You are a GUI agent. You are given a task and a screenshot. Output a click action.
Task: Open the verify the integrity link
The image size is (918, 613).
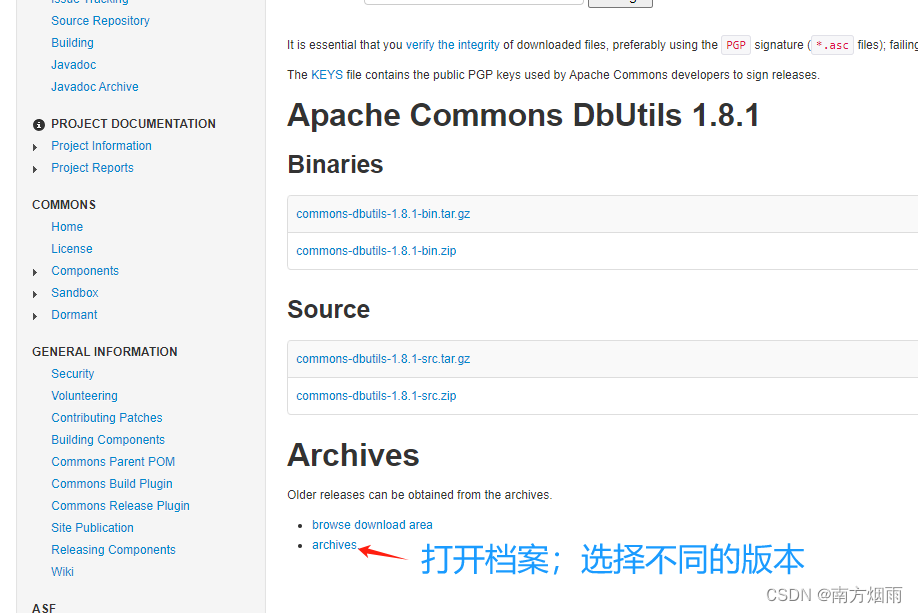(453, 44)
